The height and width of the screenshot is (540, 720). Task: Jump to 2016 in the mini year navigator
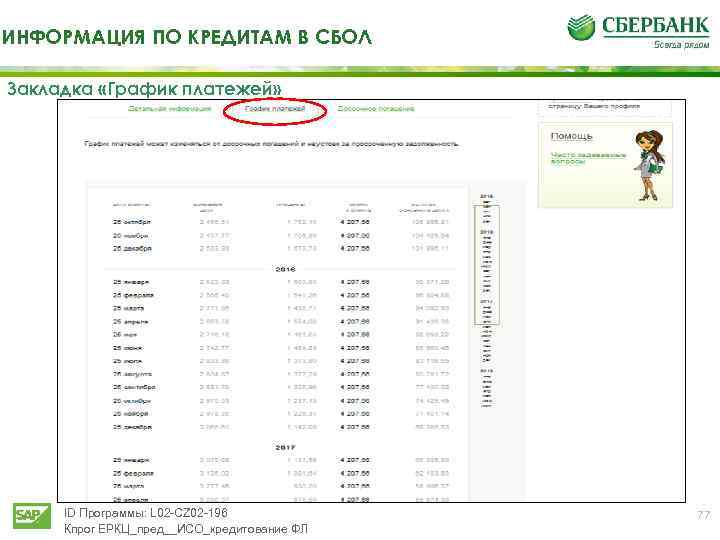point(486,232)
